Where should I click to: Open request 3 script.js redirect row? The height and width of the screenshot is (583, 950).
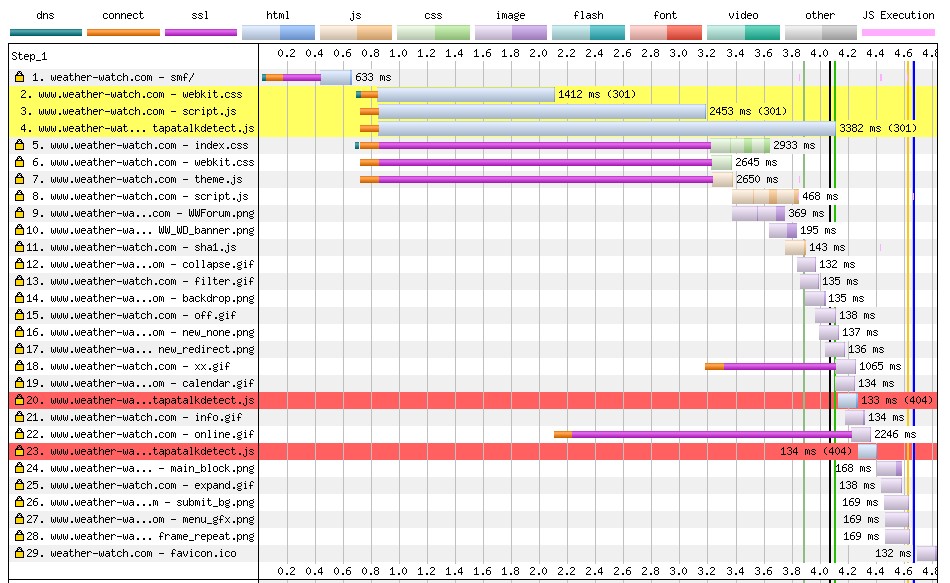(x=128, y=111)
